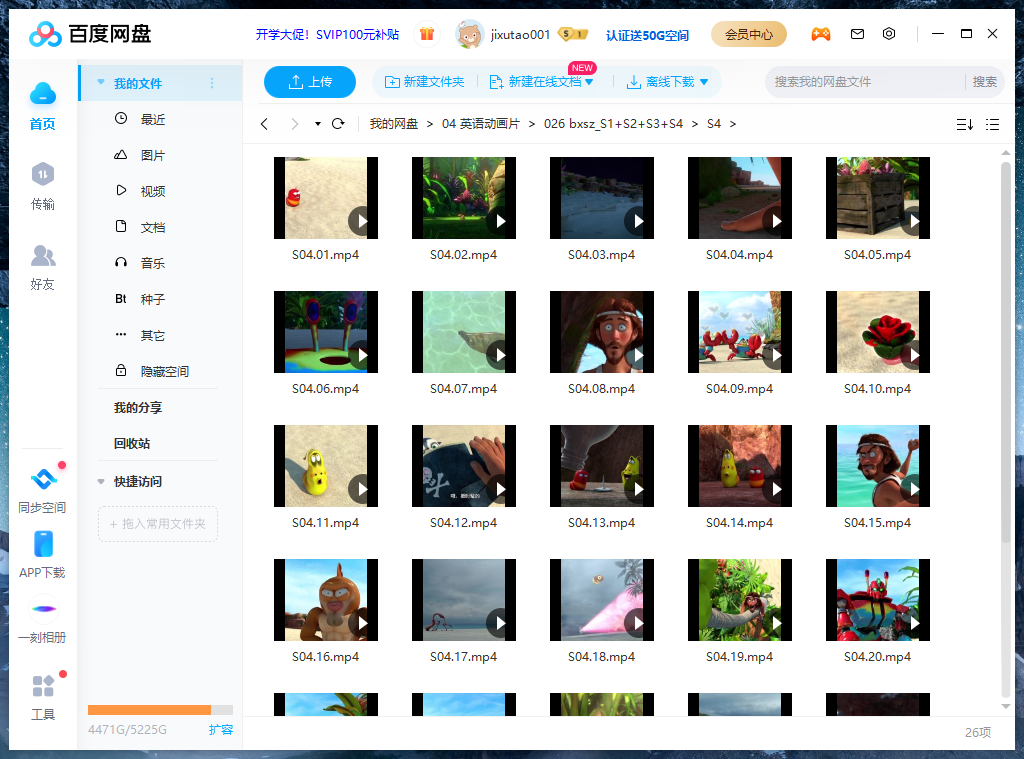Go back with the left arrow

tap(264, 123)
